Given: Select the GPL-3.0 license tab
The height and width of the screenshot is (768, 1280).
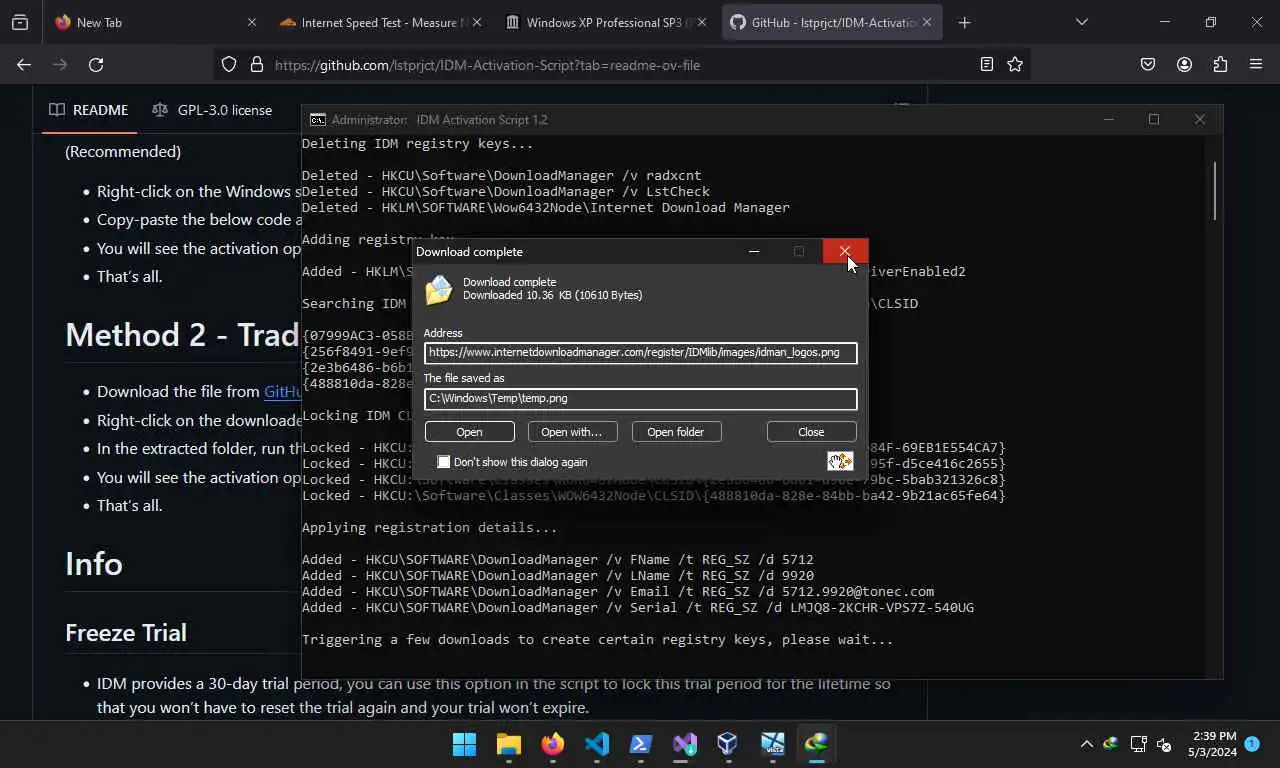Looking at the screenshot, I should click(212, 110).
